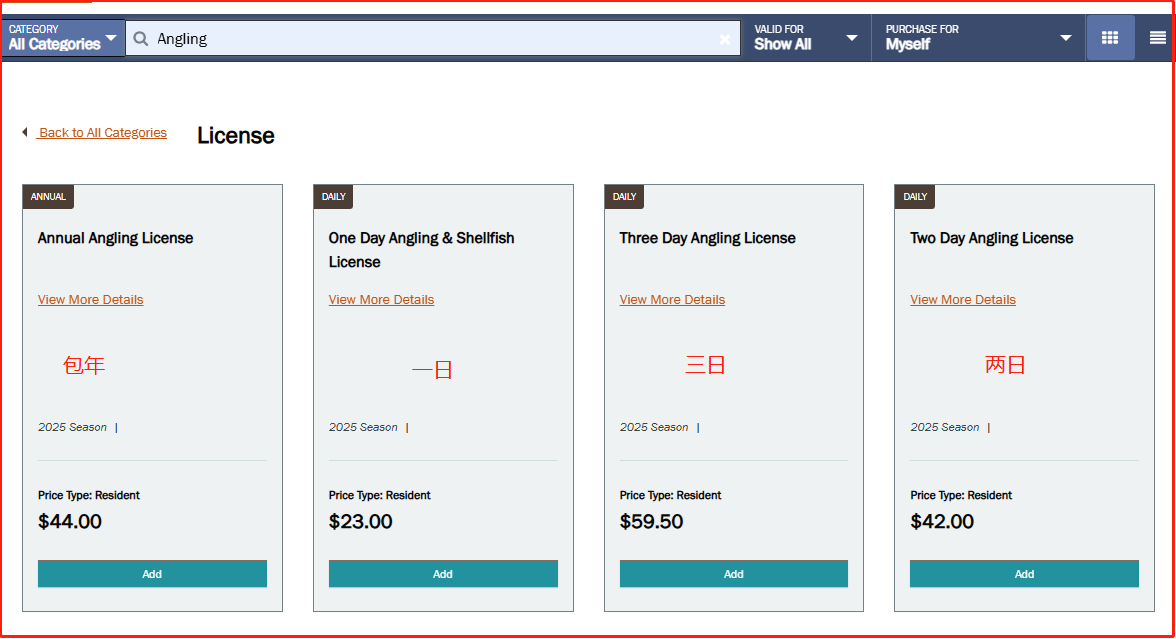Image resolution: width=1176 pixels, height=639 pixels.
Task: Add One Day Angling & Shellfish License
Action: 443,574
